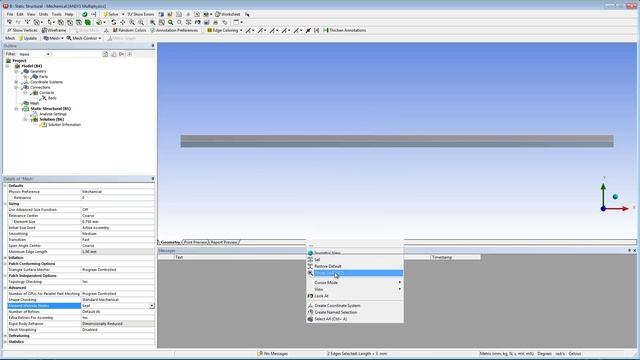Open Annotation Preferences
This screenshot has height=360, width=640.
(x=174, y=30)
